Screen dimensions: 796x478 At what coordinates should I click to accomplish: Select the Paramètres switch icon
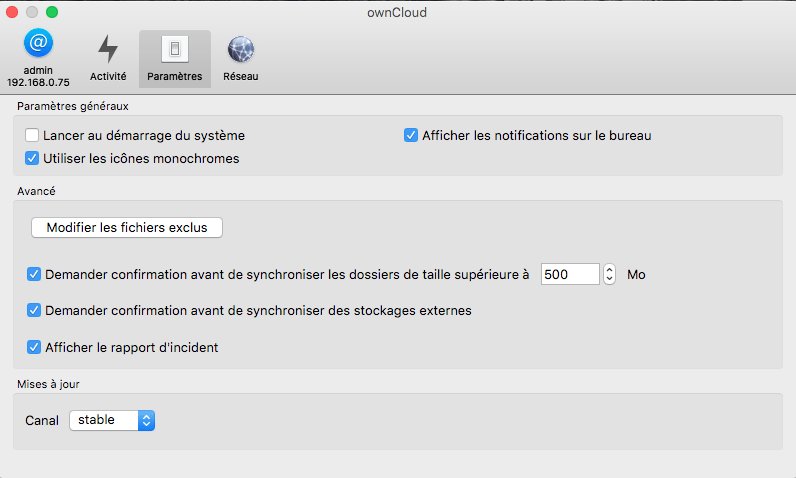pyautogui.click(x=174, y=48)
